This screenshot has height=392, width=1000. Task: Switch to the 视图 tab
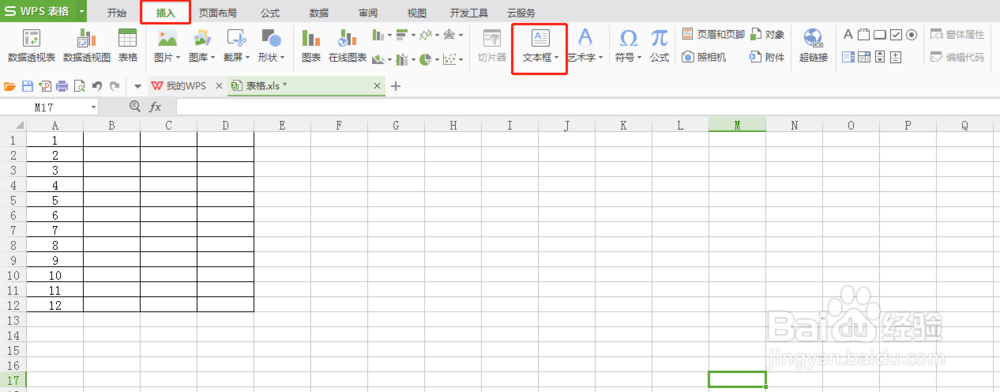click(x=416, y=13)
